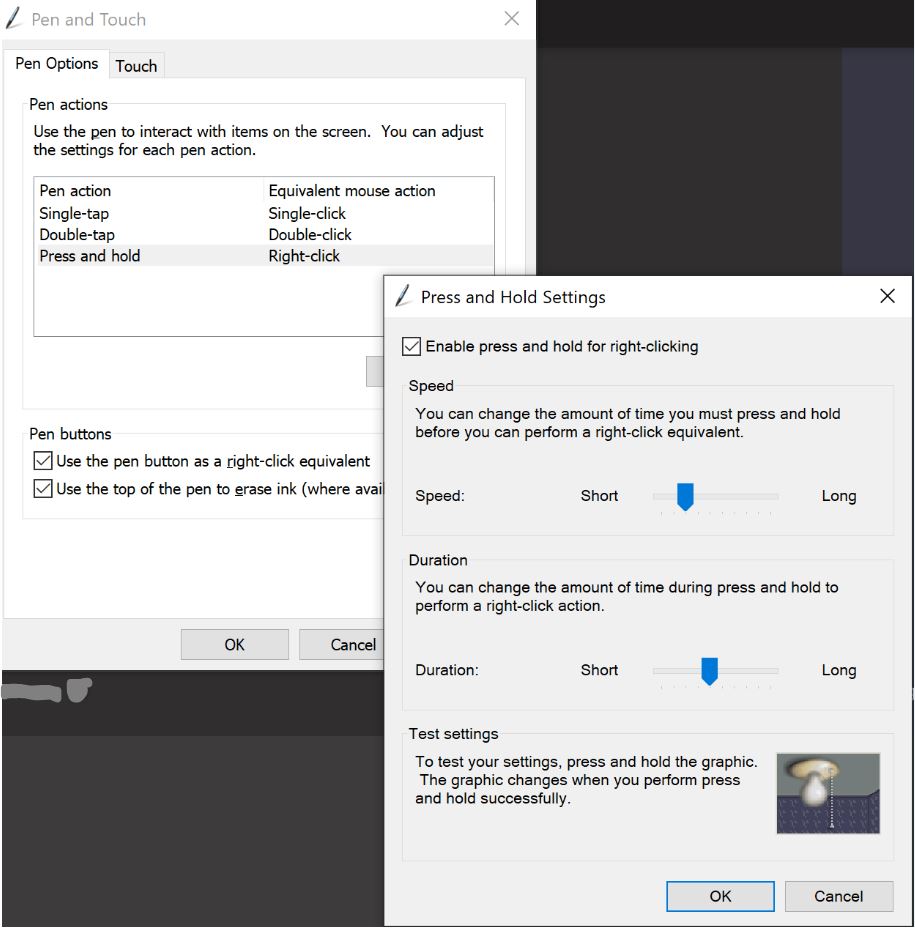Click the light bulb test graphic
The height and width of the screenshot is (928, 915).
click(828, 793)
